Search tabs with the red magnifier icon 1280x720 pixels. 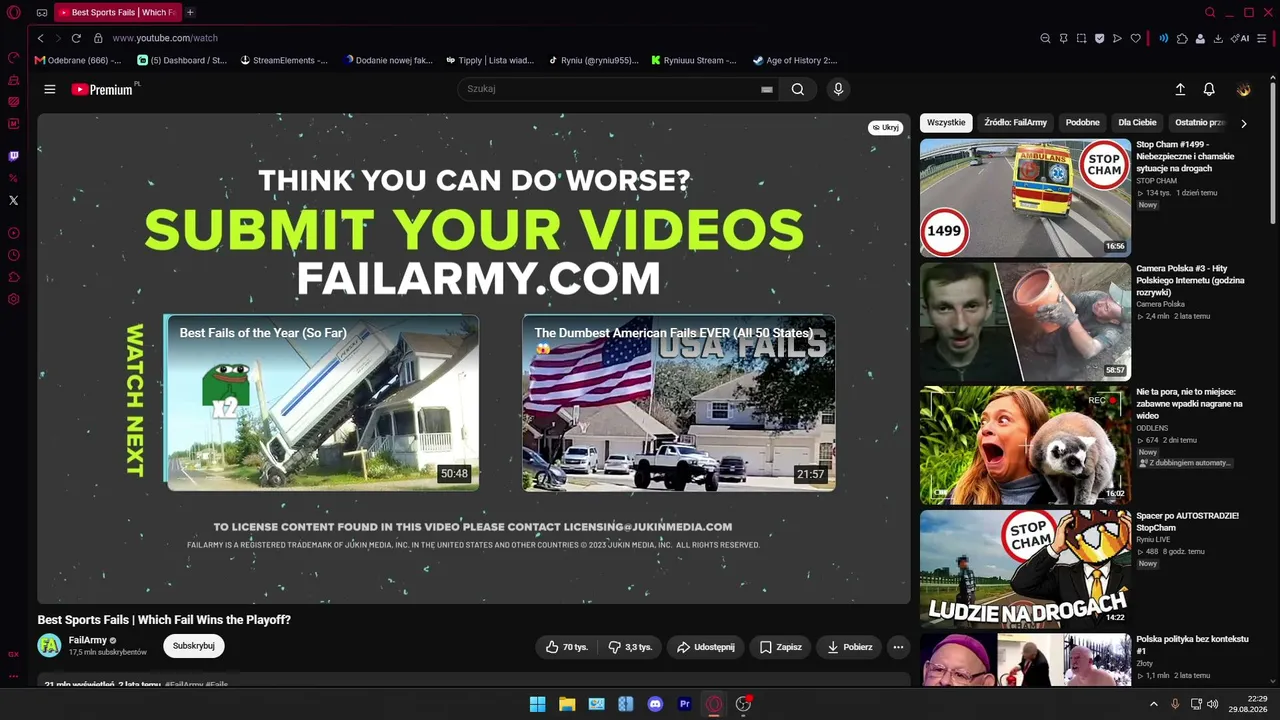pos(1210,13)
